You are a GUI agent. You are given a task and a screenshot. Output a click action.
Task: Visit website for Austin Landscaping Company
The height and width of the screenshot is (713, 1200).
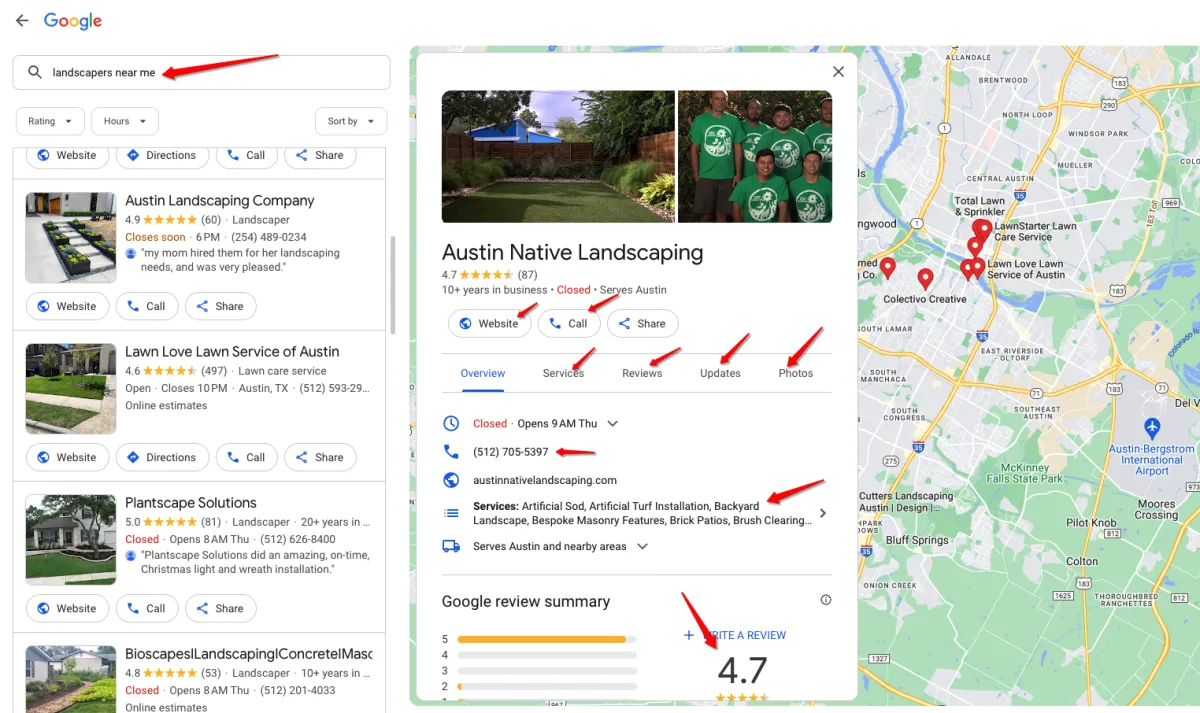pos(67,306)
